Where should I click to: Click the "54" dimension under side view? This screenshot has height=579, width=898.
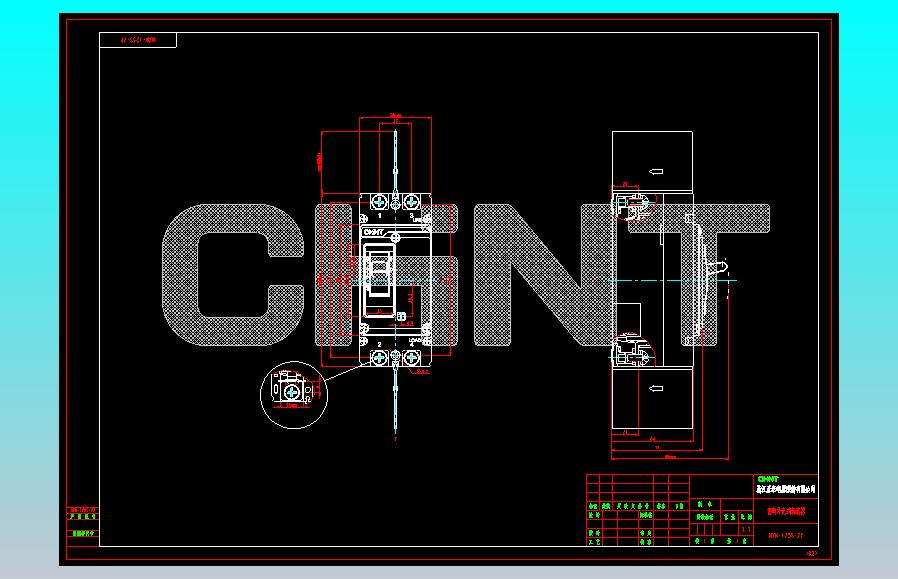[652, 440]
